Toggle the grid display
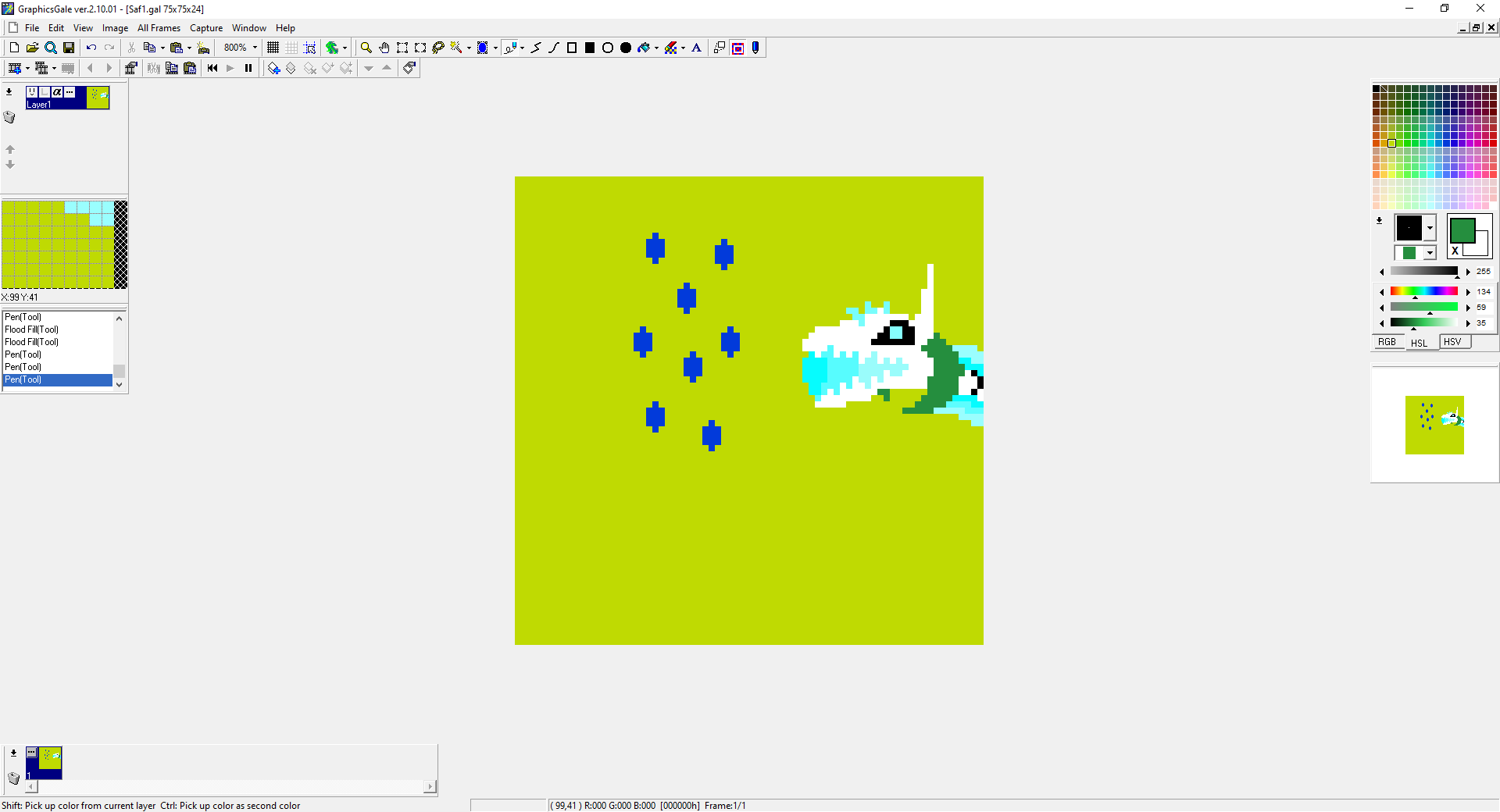 273,48
